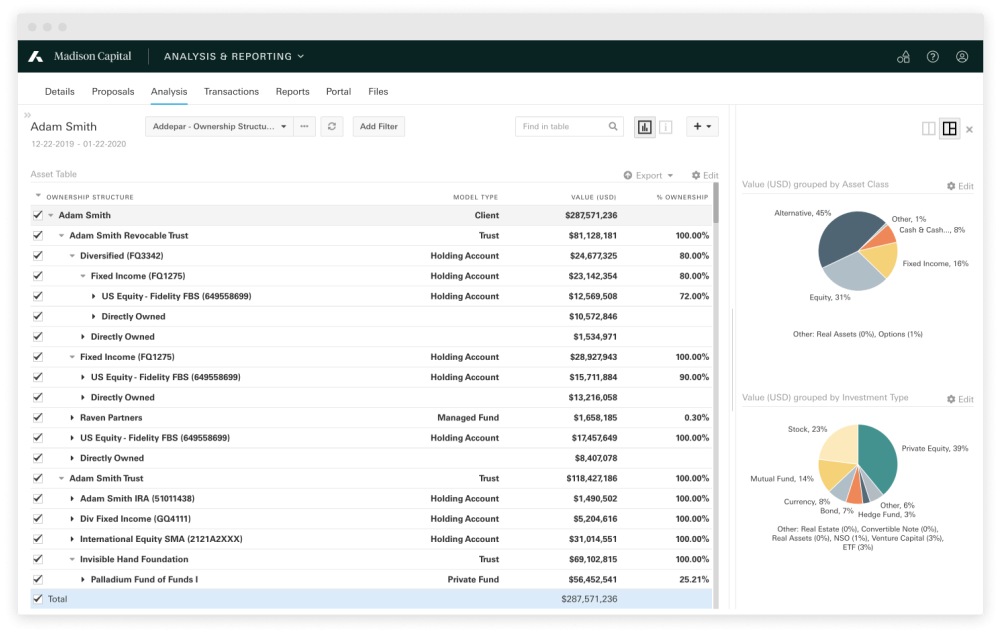Collapse the Adam Smith Trust group
1000x634 pixels.
click(x=61, y=479)
